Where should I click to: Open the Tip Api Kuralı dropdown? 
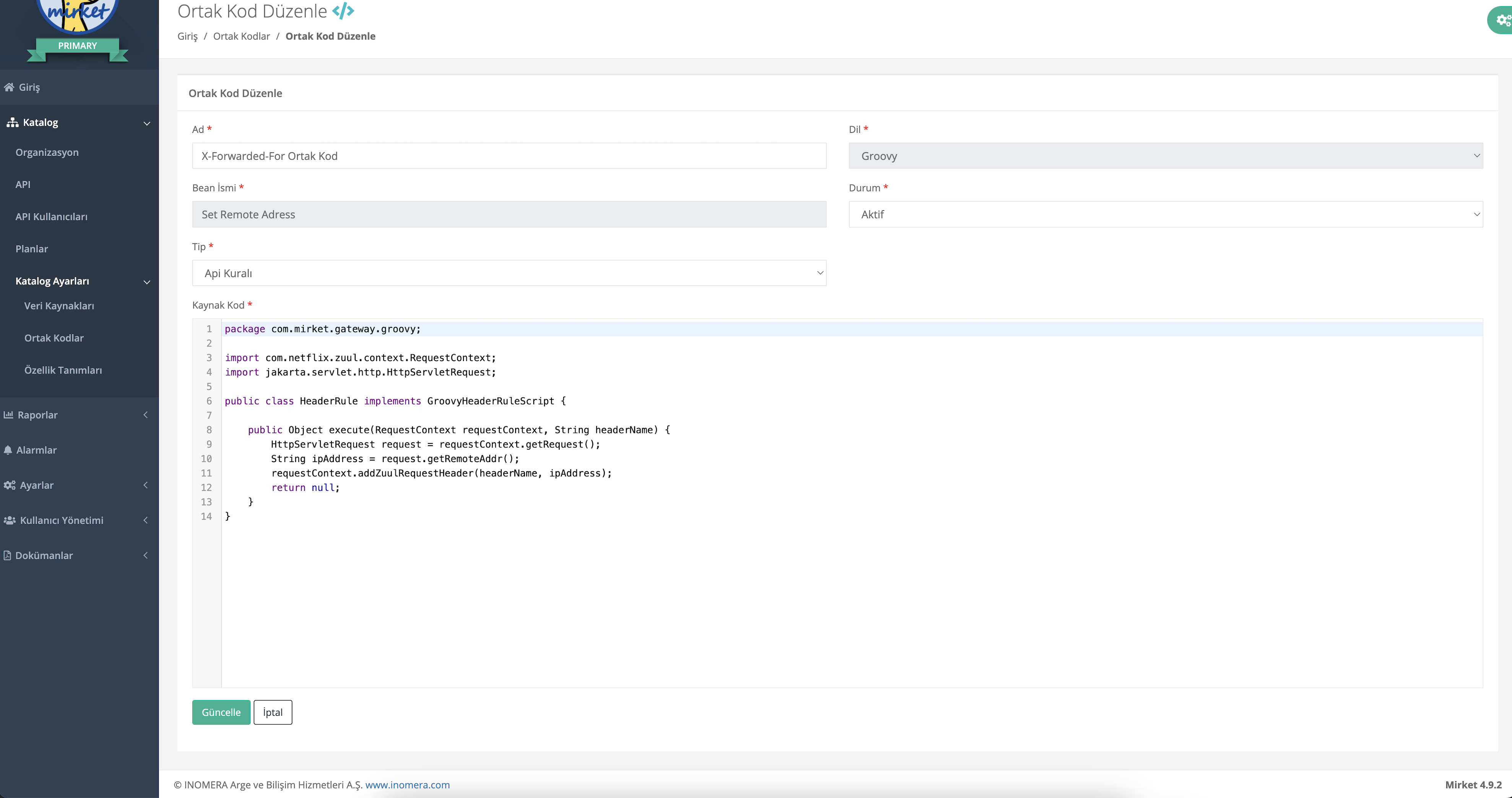click(509, 273)
